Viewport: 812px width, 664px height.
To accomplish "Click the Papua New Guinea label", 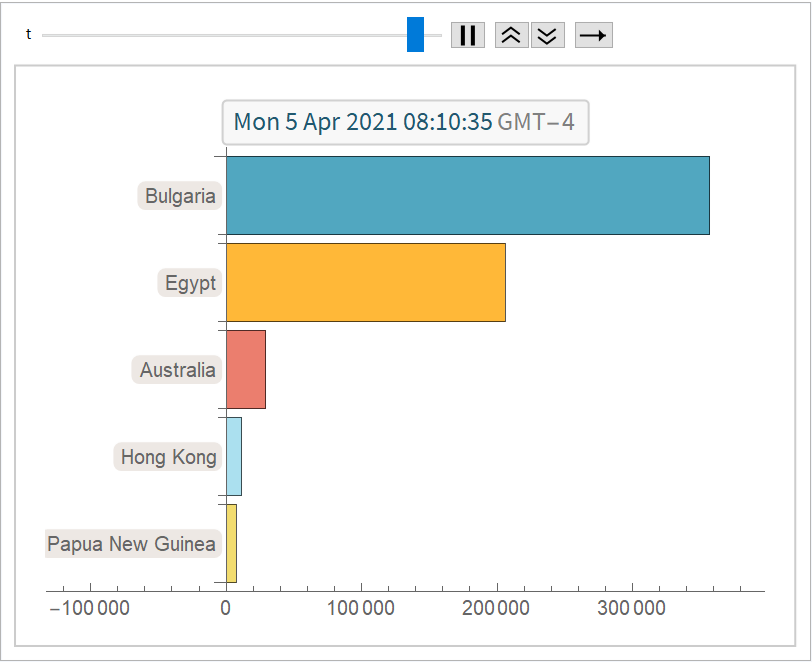I will [131, 544].
